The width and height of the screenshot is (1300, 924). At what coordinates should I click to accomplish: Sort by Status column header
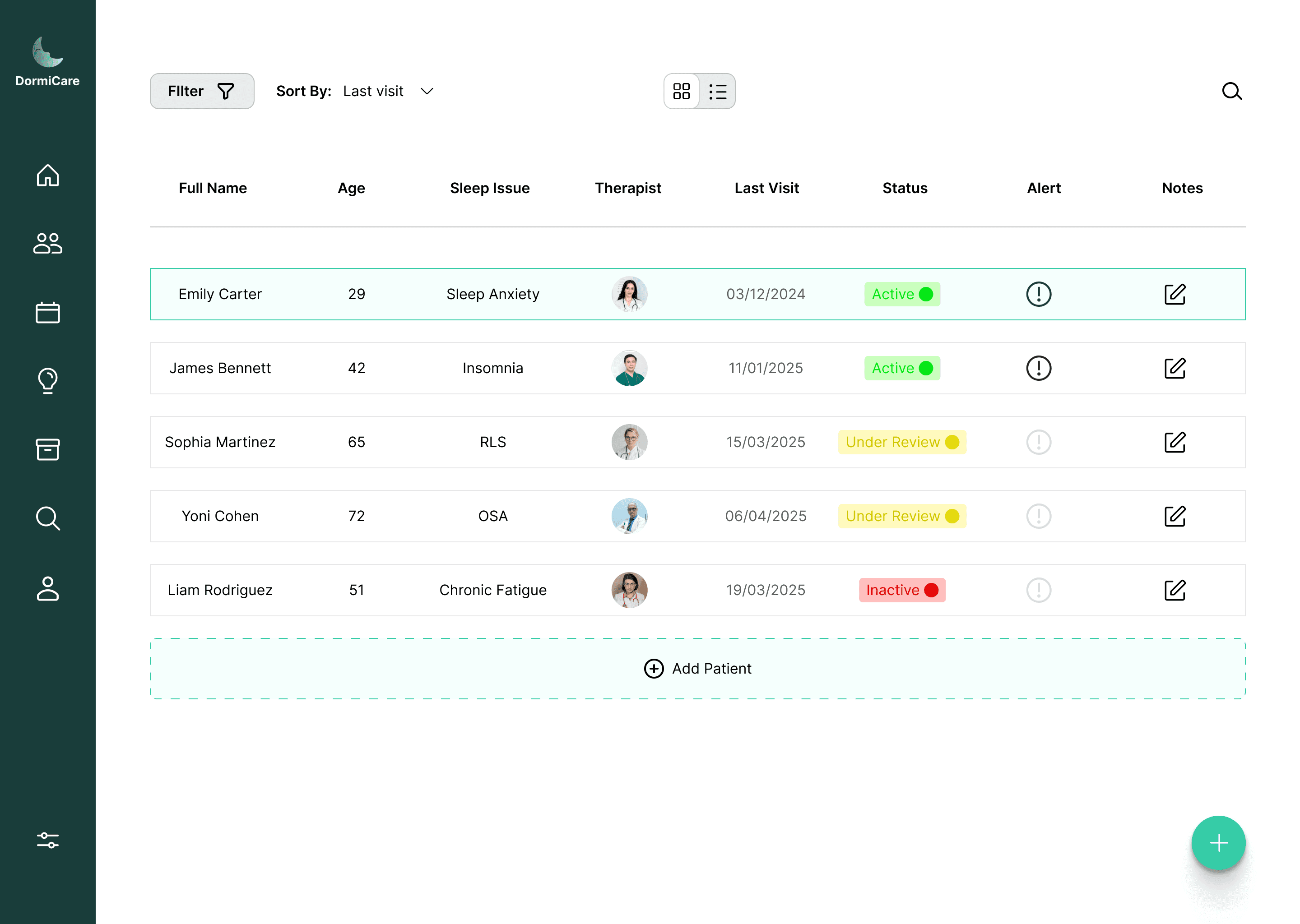[x=905, y=188]
